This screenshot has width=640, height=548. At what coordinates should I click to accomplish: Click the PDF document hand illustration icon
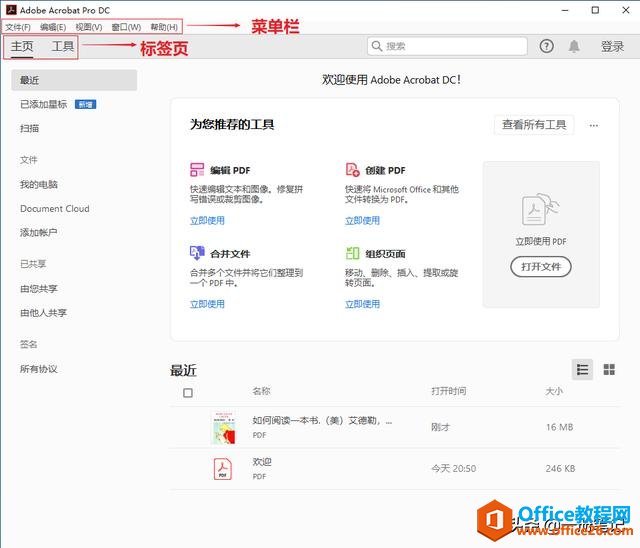pos(541,209)
